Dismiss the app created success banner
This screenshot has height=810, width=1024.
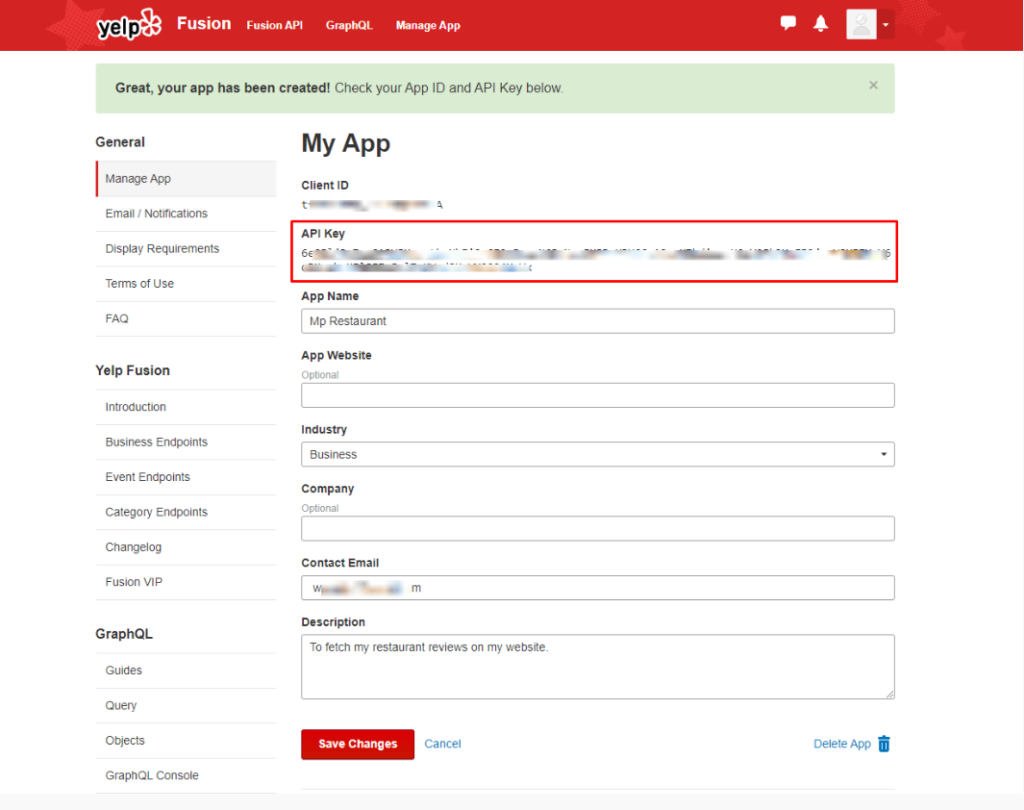(873, 86)
